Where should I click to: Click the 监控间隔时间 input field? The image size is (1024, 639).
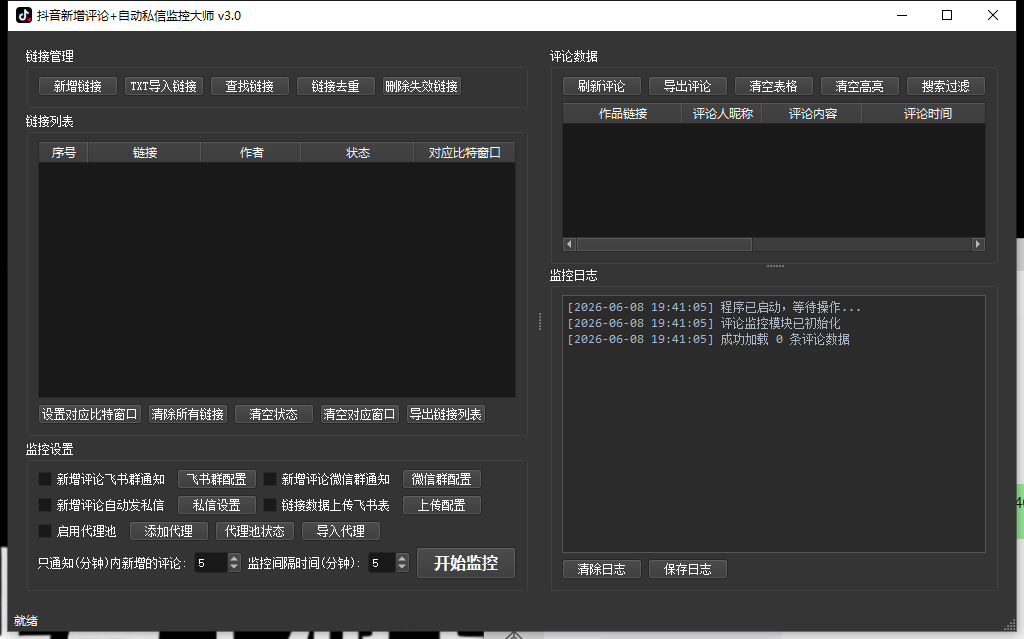[x=382, y=563]
